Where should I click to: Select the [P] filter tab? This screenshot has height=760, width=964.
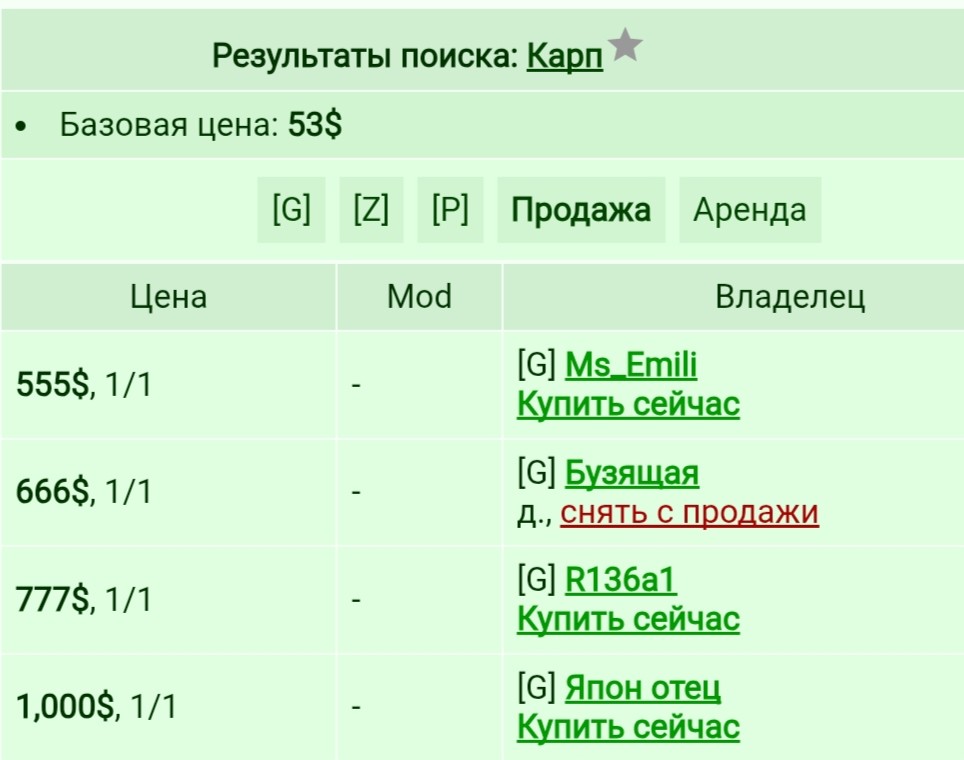[x=450, y=210]
